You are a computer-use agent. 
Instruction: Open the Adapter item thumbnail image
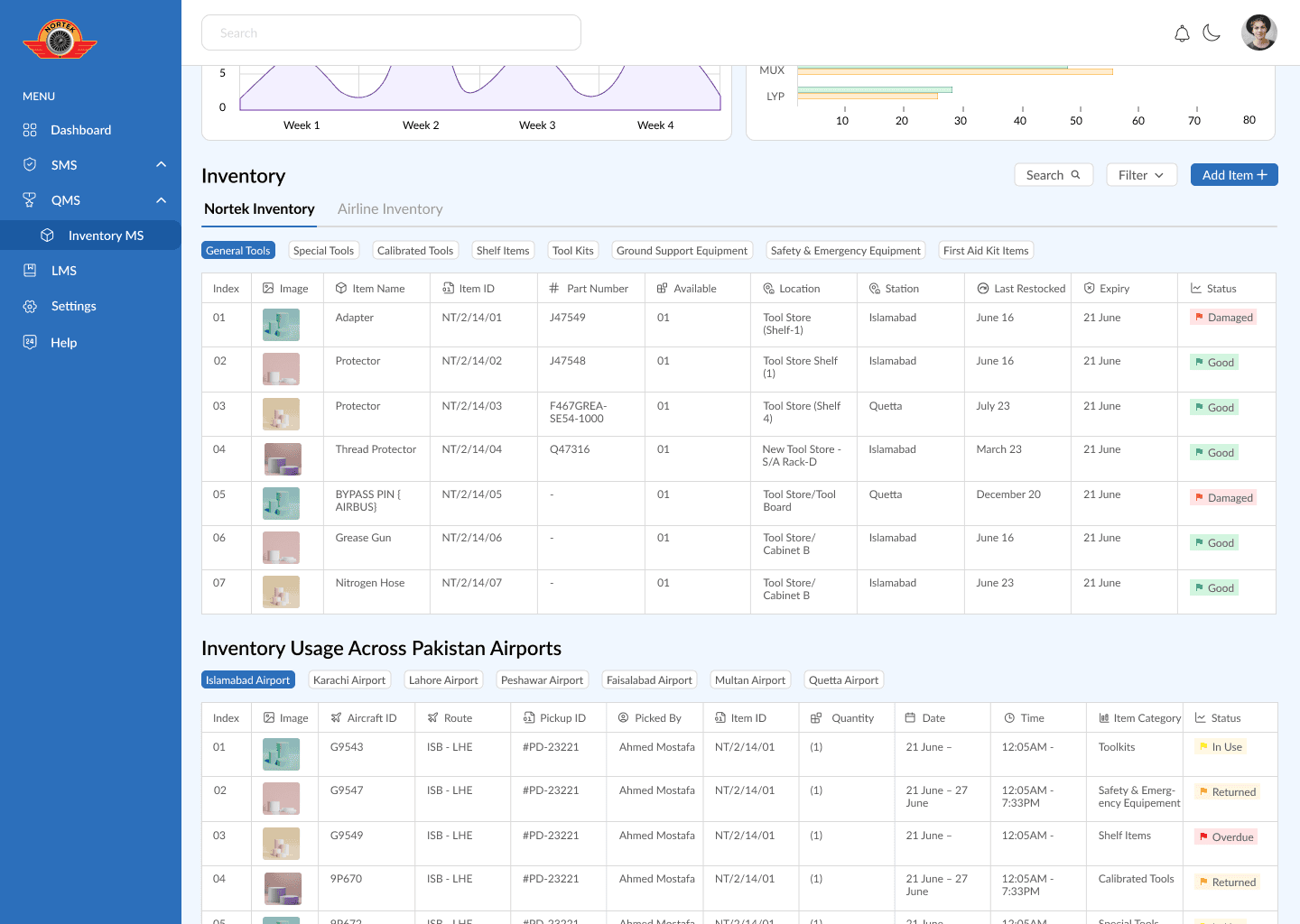tap(281, 324)
